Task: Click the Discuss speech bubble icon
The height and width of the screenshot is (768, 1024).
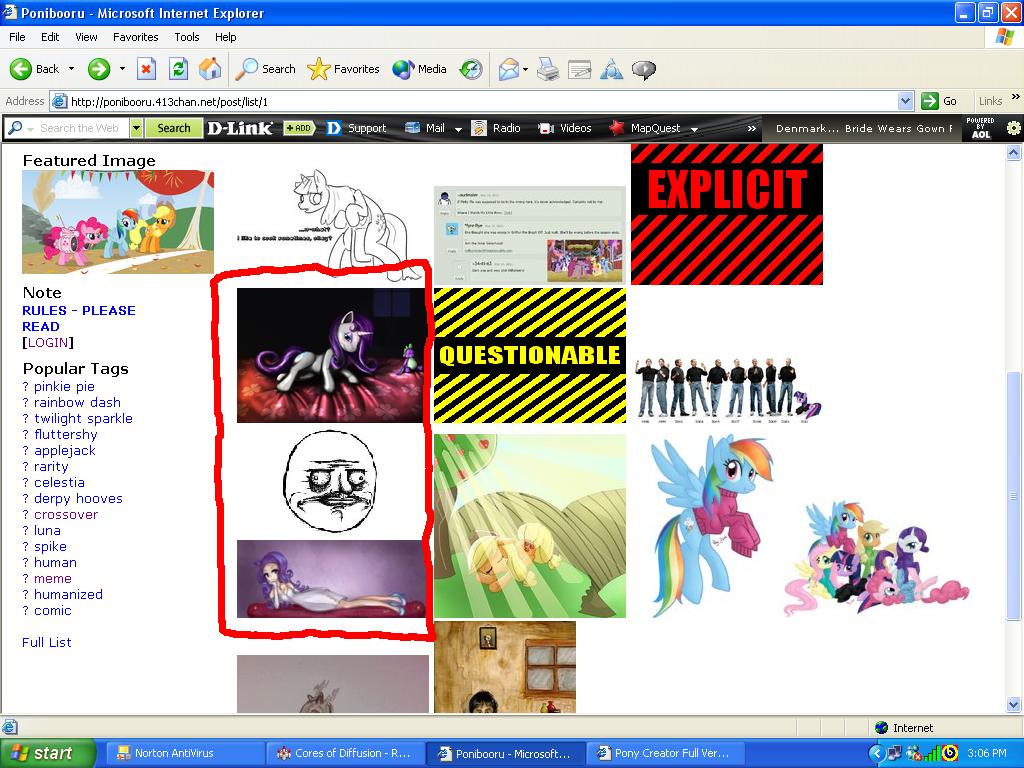Action: pyautogui.click(x=644, y=69)
